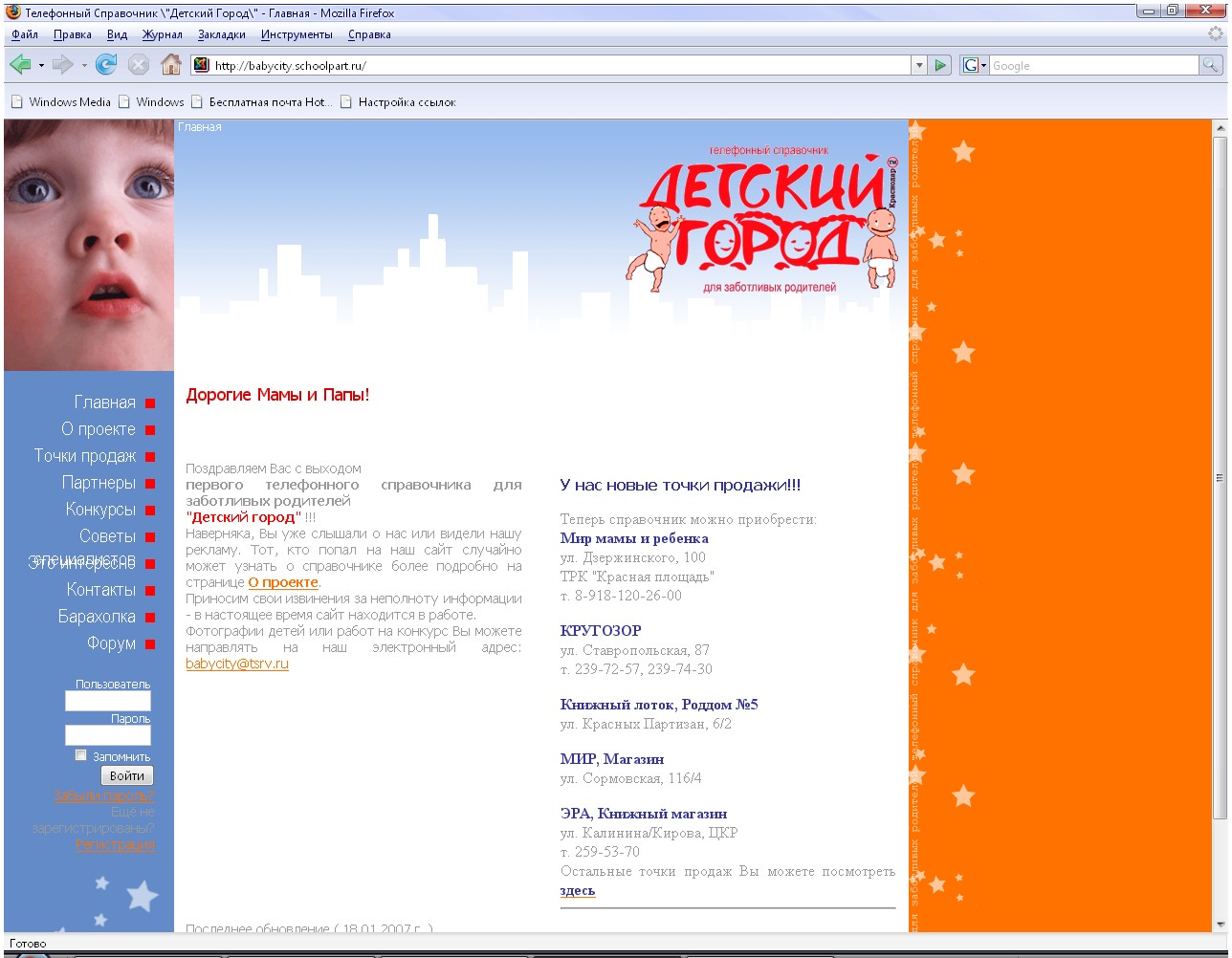Open the "Инструменты" menu
The width and height of the screenshot is (1232, 958).
297,33
